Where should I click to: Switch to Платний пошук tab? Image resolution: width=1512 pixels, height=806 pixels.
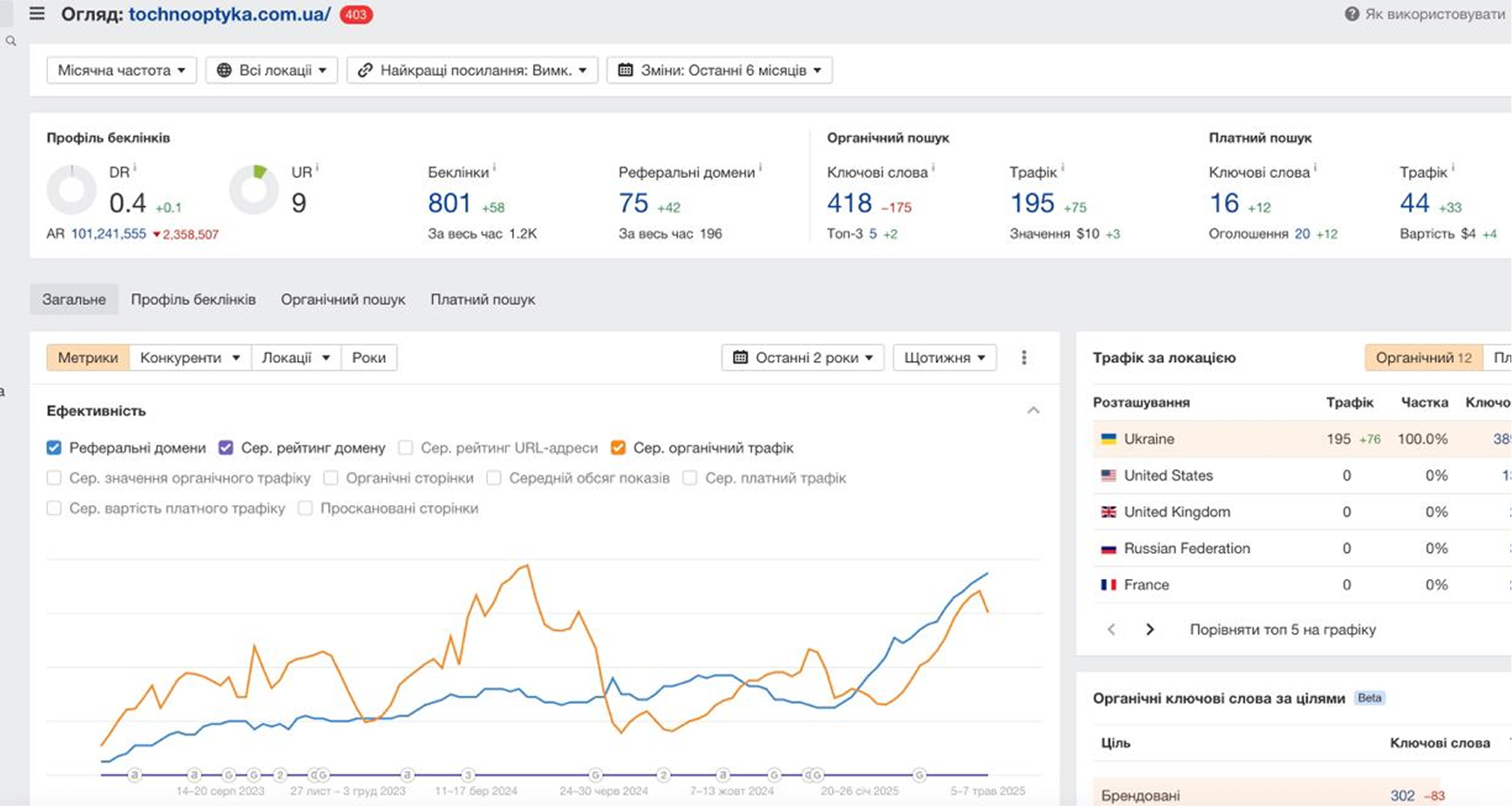pos(482,299)
